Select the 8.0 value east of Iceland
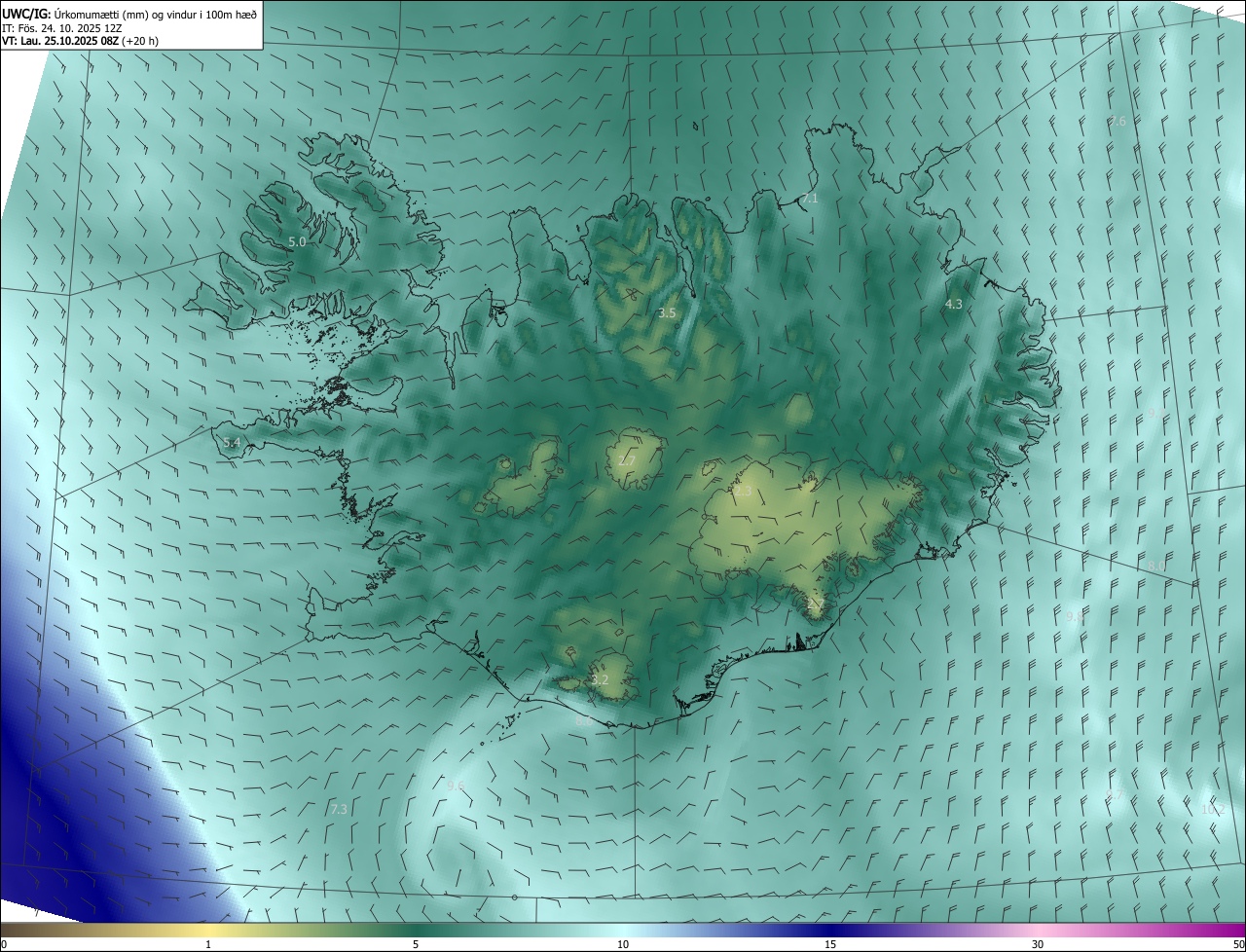 [1156, 566]
